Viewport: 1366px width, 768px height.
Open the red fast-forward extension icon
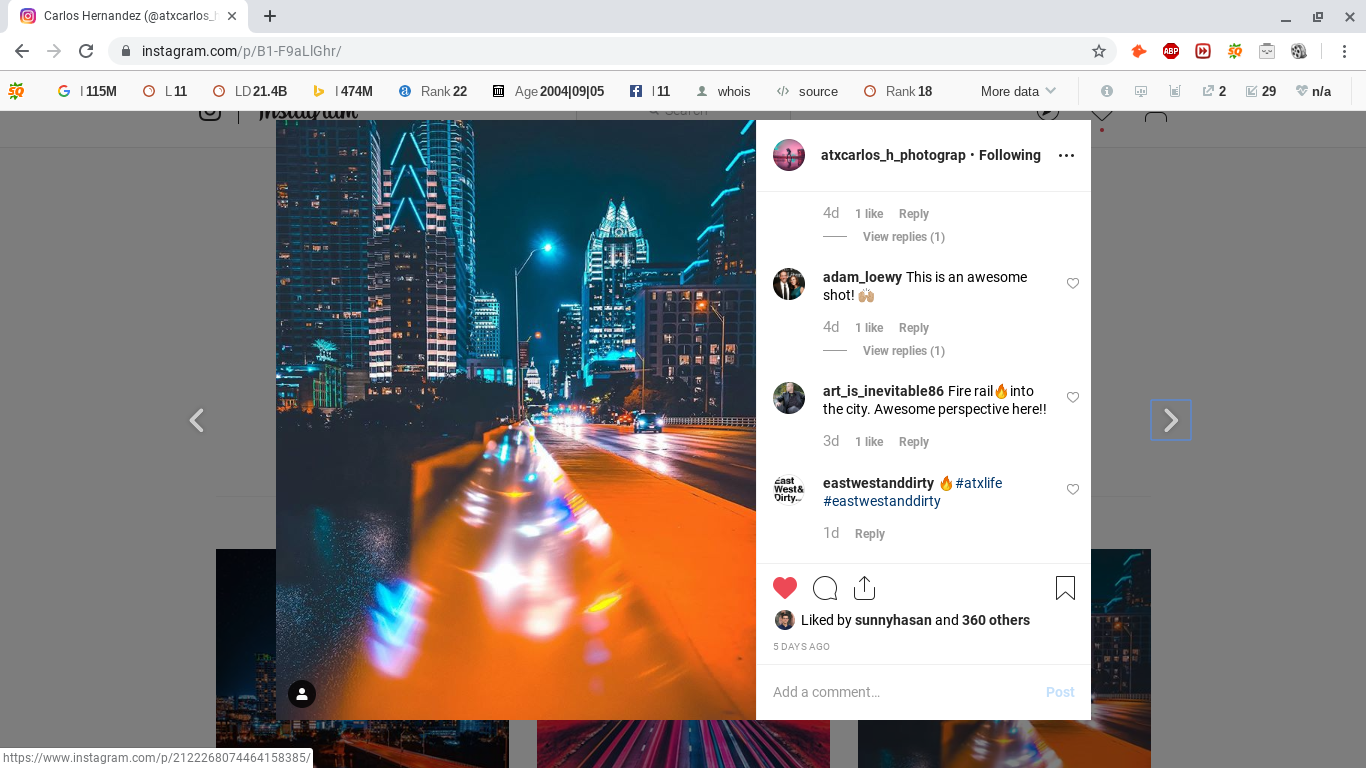[x=1203, y=51]
